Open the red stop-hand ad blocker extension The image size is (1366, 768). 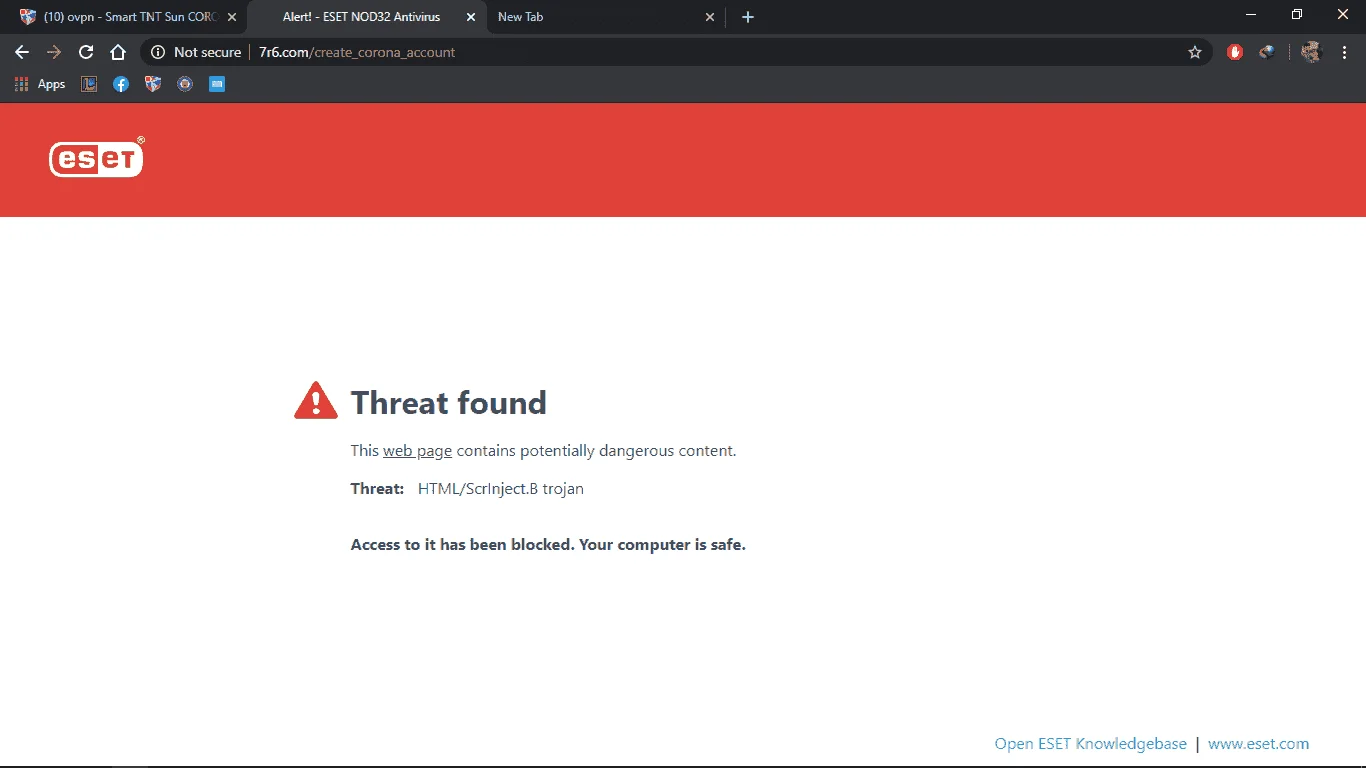point(1235,52)
